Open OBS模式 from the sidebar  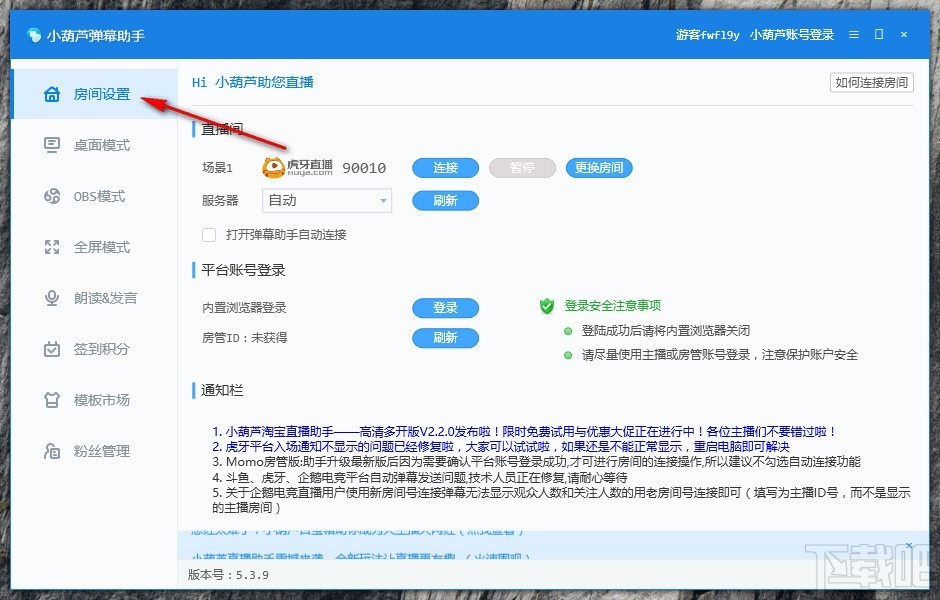click(96, 196)
